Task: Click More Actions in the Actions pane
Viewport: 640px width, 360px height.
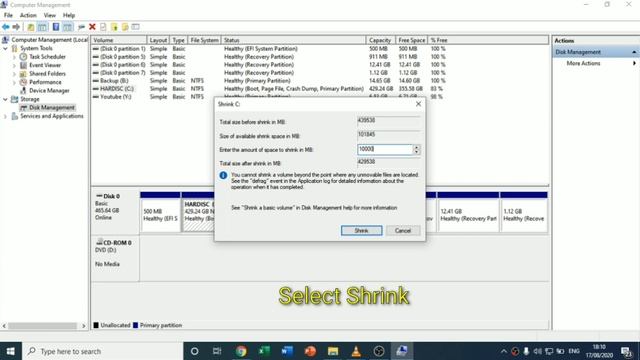Action: 583,63
